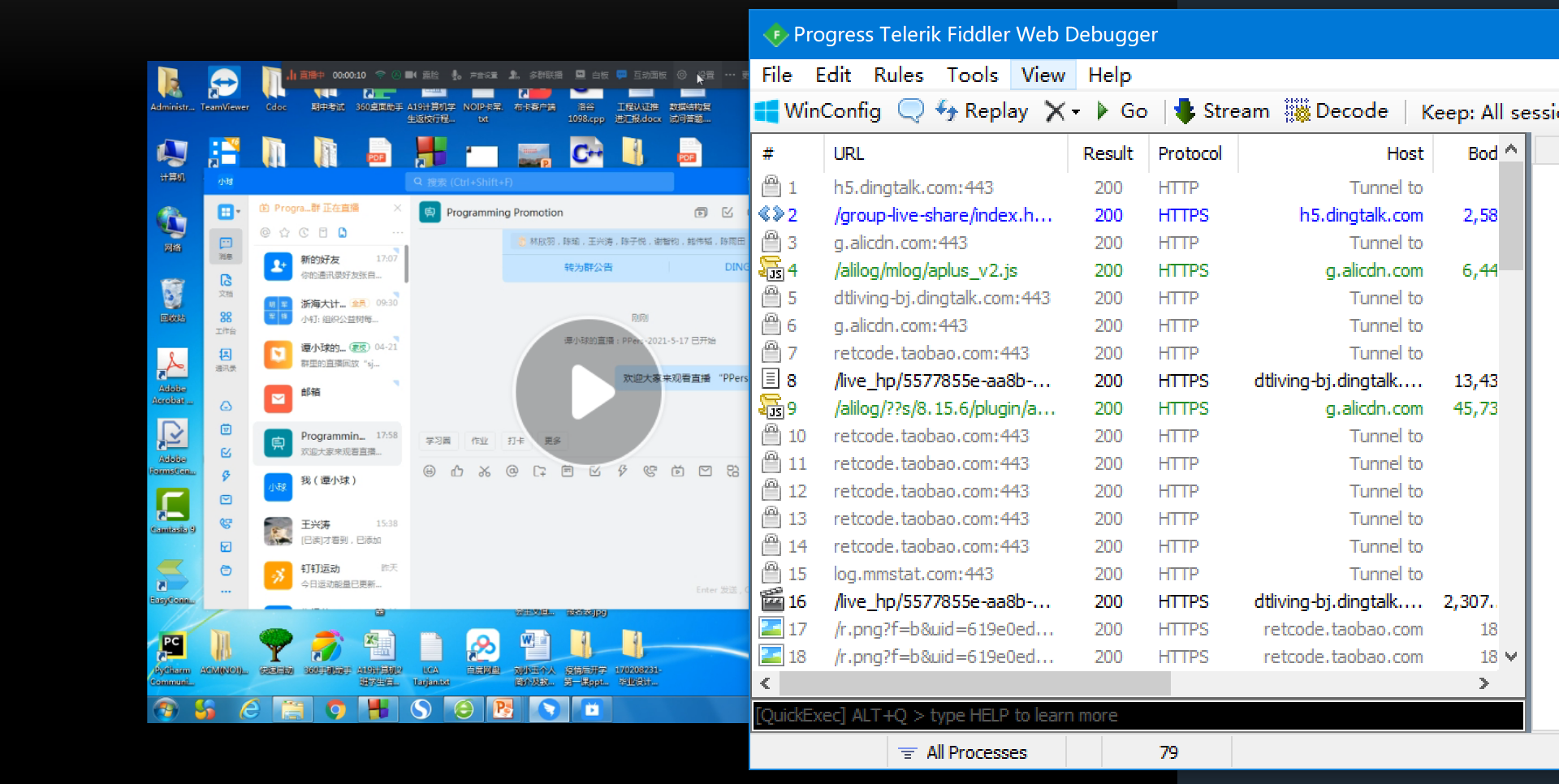The width and height of the screenshot is (1559, 784).
Task: Select session 5 dtliving-bj.dingtalk.com:443 URL
Action: [941, 298]
